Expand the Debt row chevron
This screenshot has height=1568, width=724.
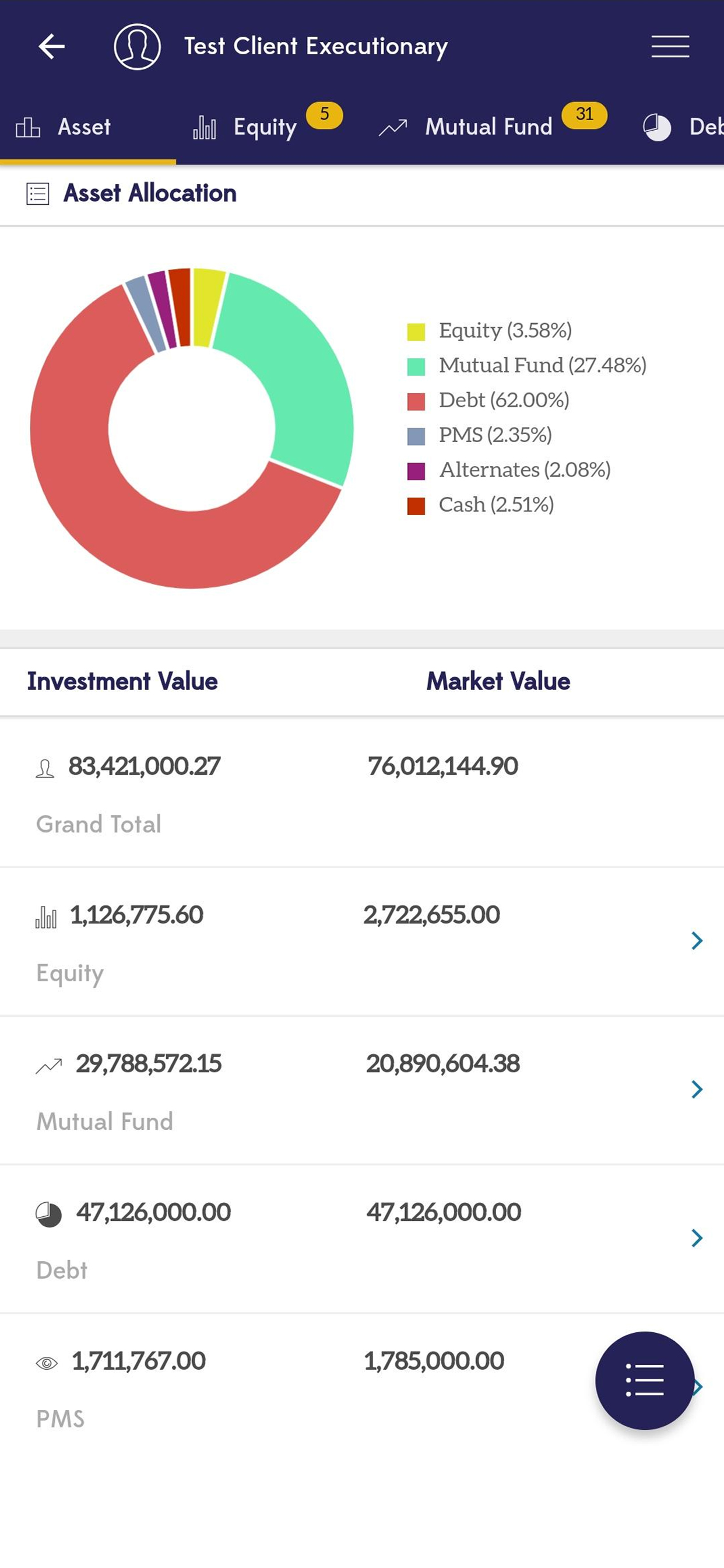click(697, 1237)
